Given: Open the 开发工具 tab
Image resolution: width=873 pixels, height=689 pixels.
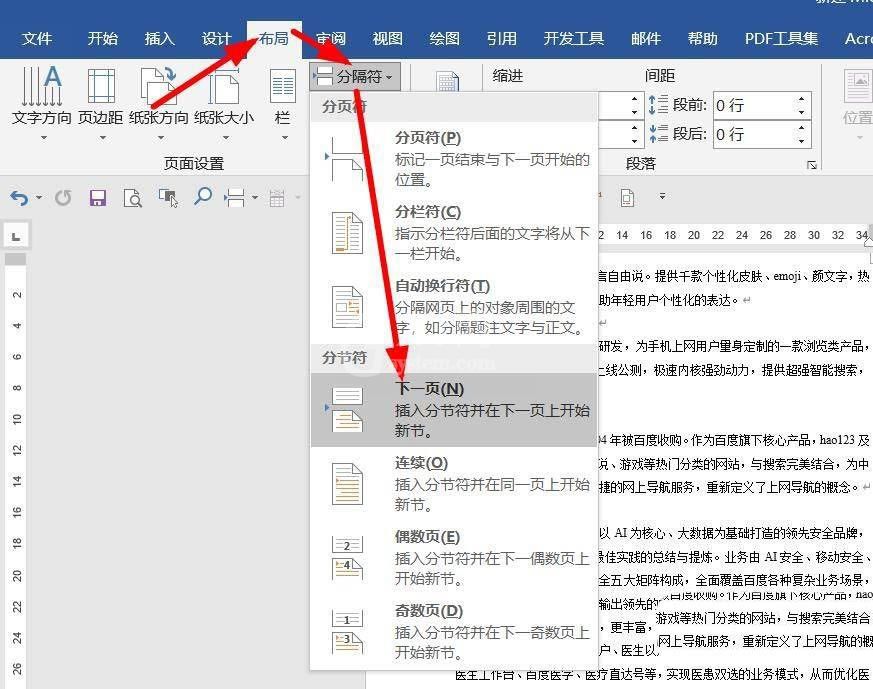Looking at the screenshot, I should coord(573,38).
